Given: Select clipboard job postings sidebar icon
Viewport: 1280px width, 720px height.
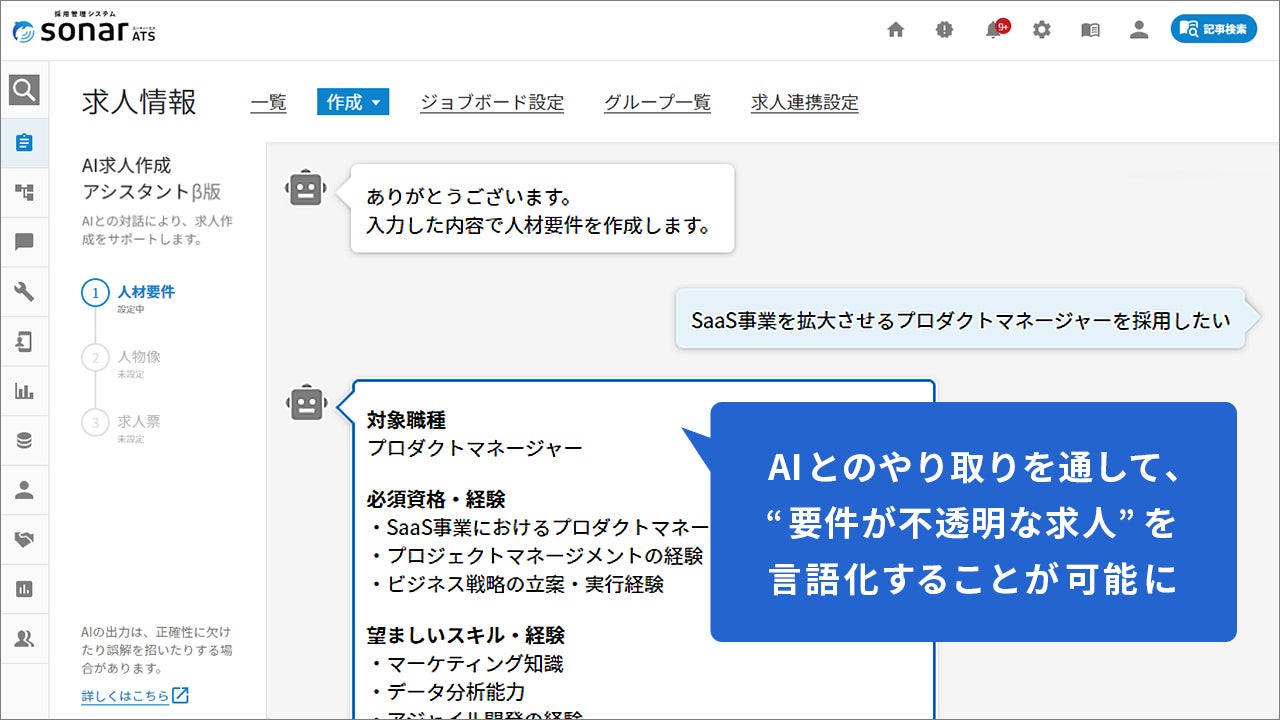Looking at the screenshot, I should (x=24, y=142).
